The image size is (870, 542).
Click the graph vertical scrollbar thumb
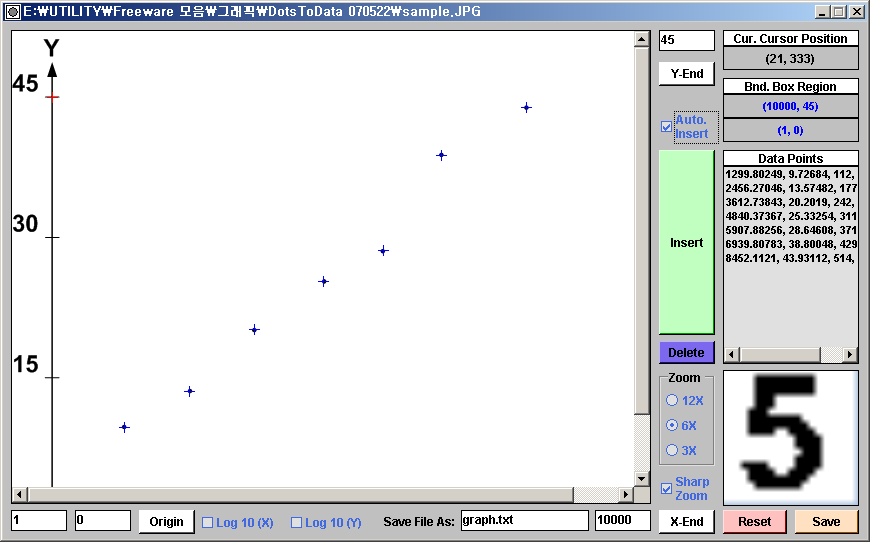point(641,230)
